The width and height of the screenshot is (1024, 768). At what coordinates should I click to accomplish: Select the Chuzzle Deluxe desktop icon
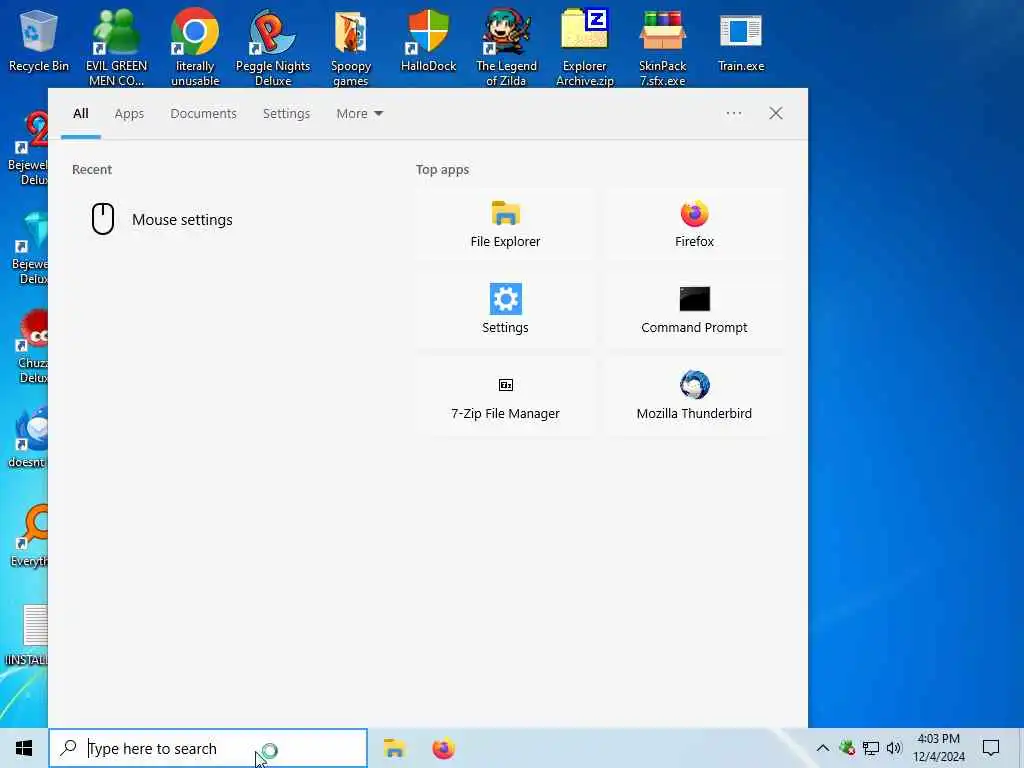(31, 346)
